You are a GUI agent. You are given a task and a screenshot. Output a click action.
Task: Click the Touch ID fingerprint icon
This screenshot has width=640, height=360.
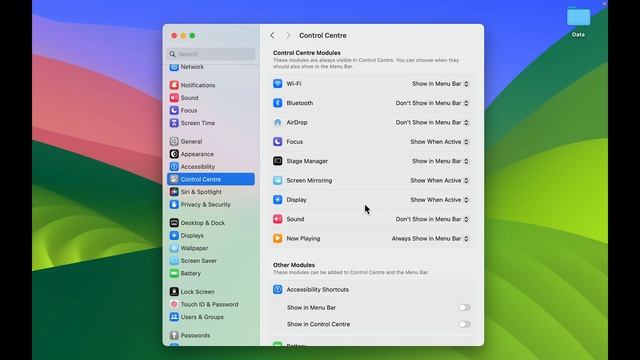[174, 304]
